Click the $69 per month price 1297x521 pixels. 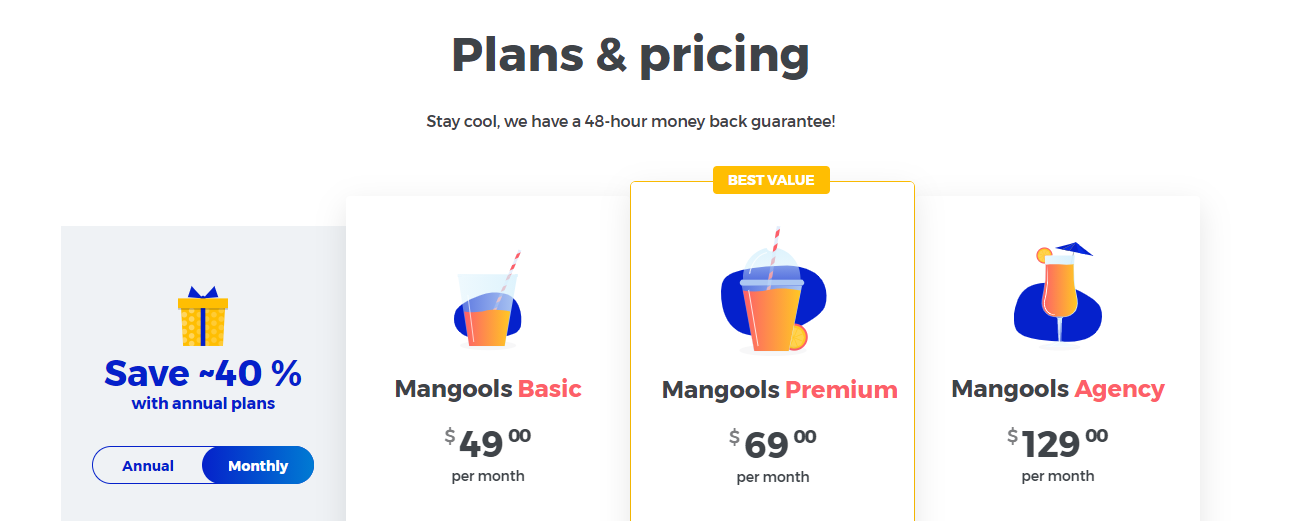773,455
